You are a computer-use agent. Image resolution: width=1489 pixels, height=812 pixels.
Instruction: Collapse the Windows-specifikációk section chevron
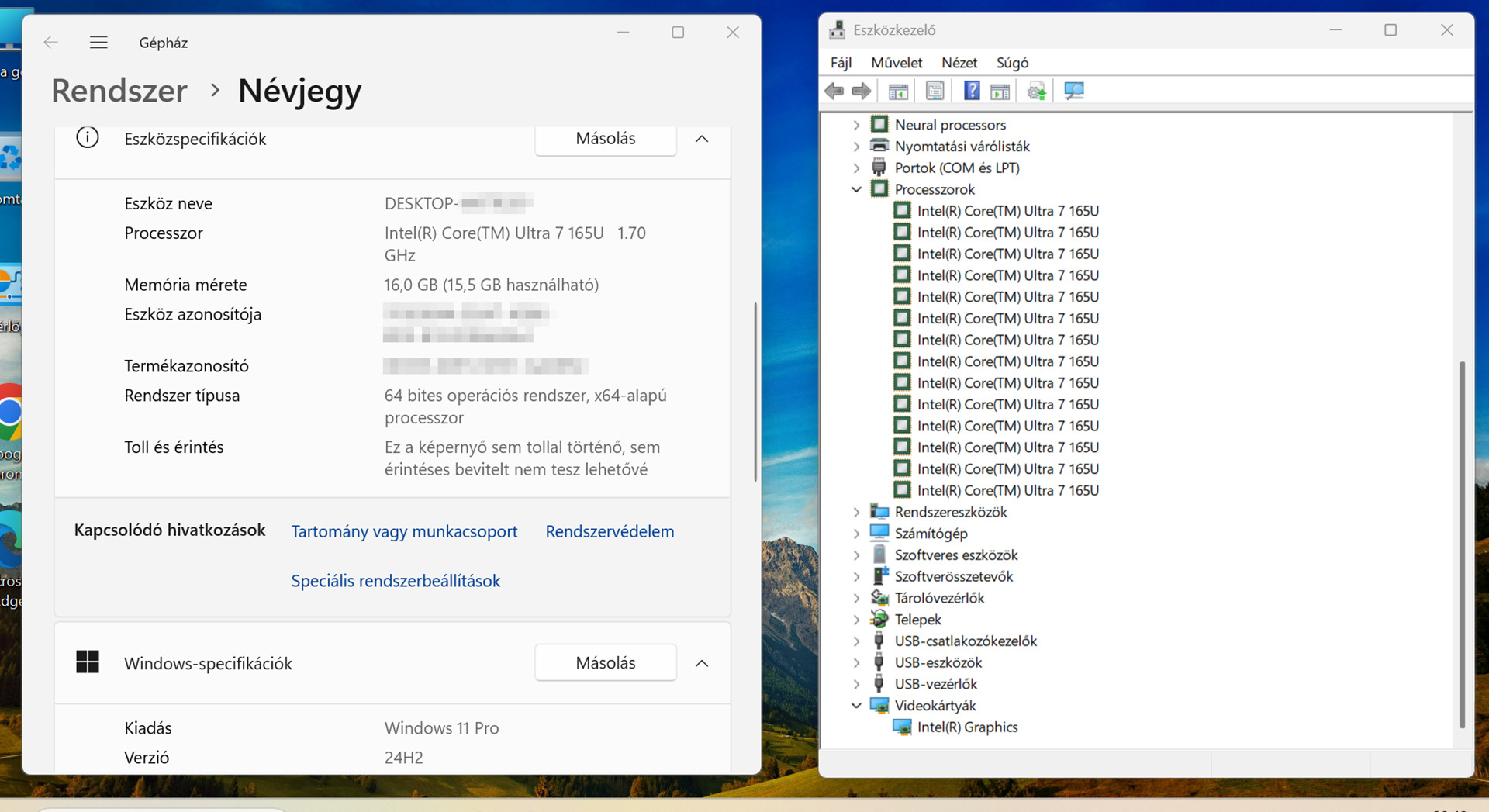point(702,663)
